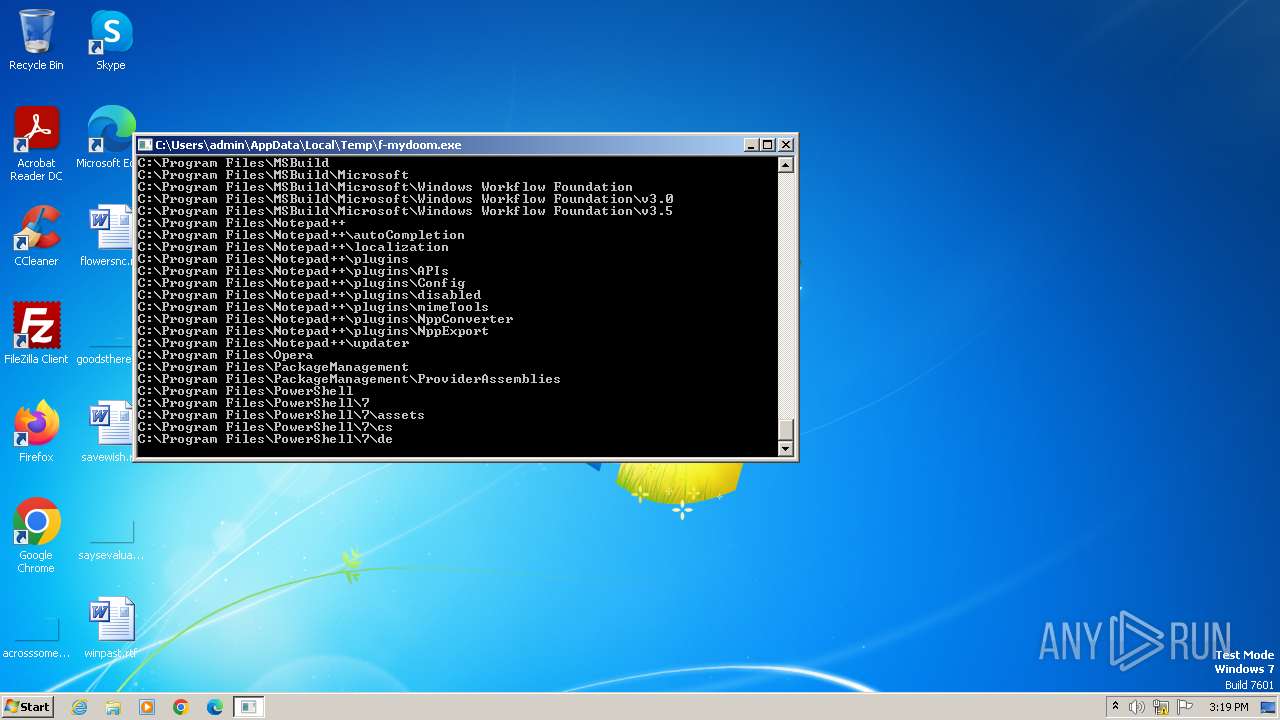Click the line ending 'plugins\Config'
This screenshot has height=720, width=1280.
click(301, 283)
